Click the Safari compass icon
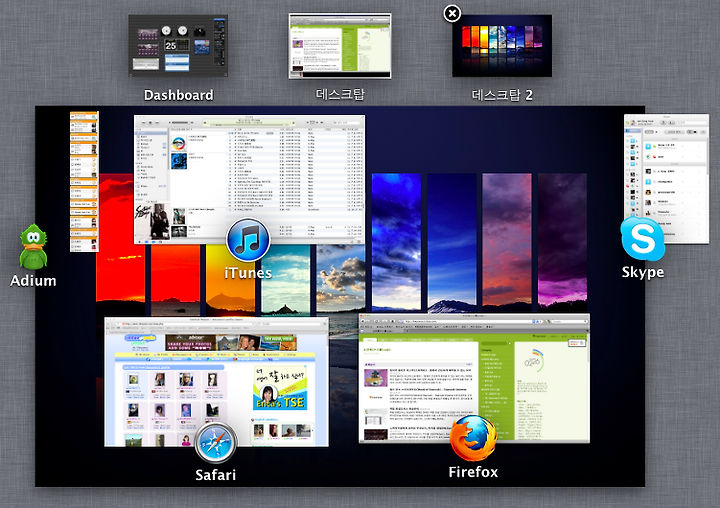The height and width of the screenshot is (508, 720). [x=216, y=443]
